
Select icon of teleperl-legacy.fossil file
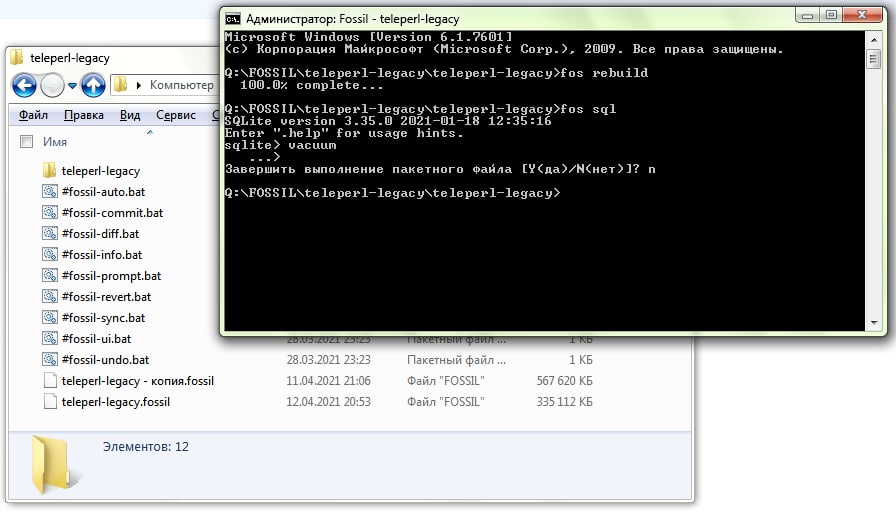coord(50,402)
